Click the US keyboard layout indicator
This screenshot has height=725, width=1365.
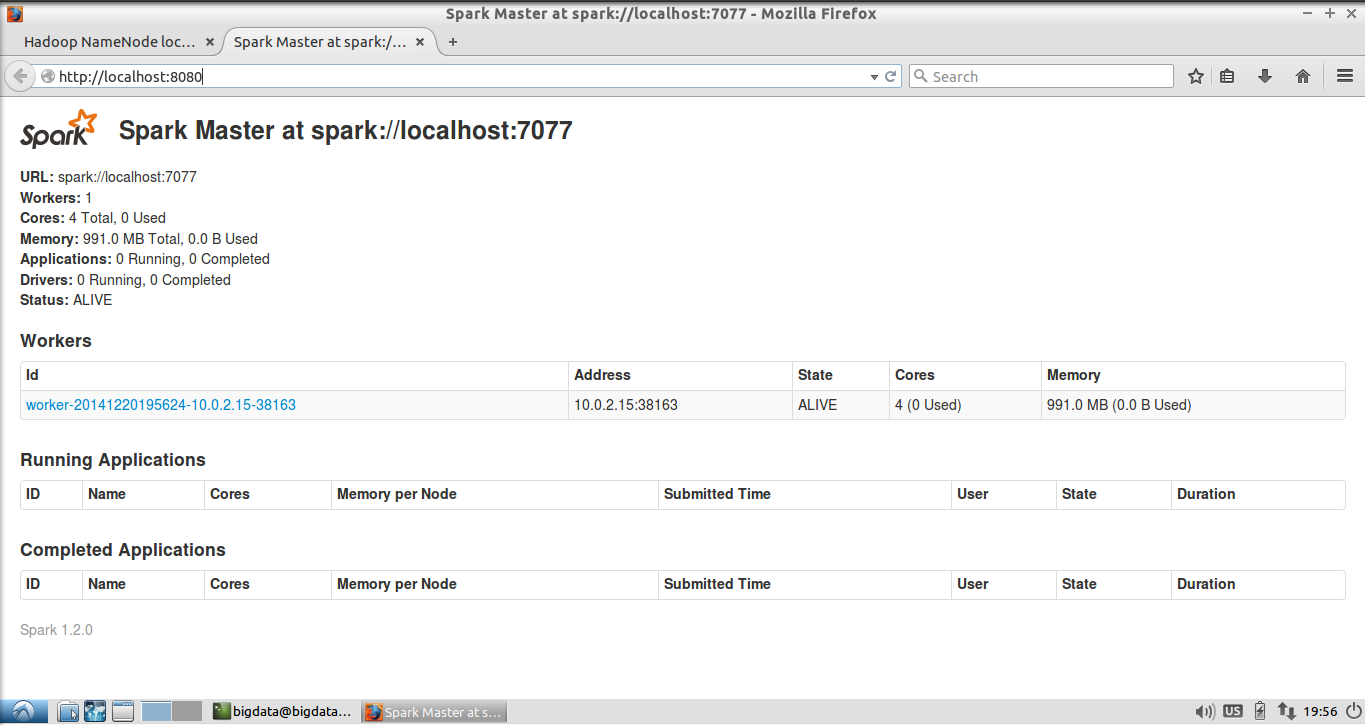(x=1233, y=712)
